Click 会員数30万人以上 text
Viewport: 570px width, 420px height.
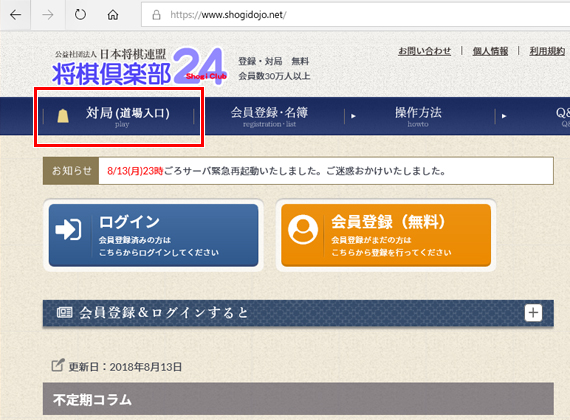point(274,76)
